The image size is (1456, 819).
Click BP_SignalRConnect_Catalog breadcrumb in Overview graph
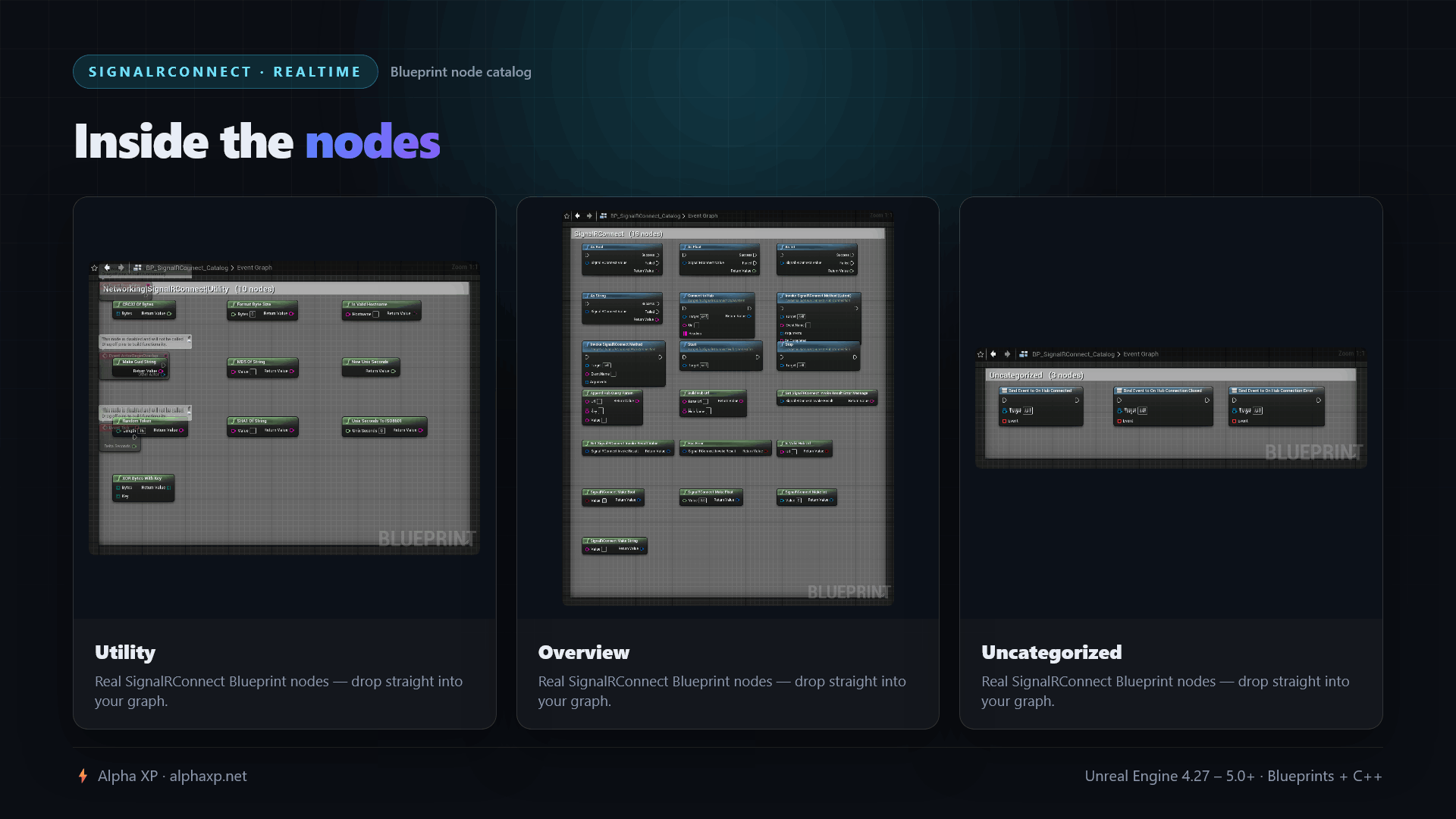point(645,216)
